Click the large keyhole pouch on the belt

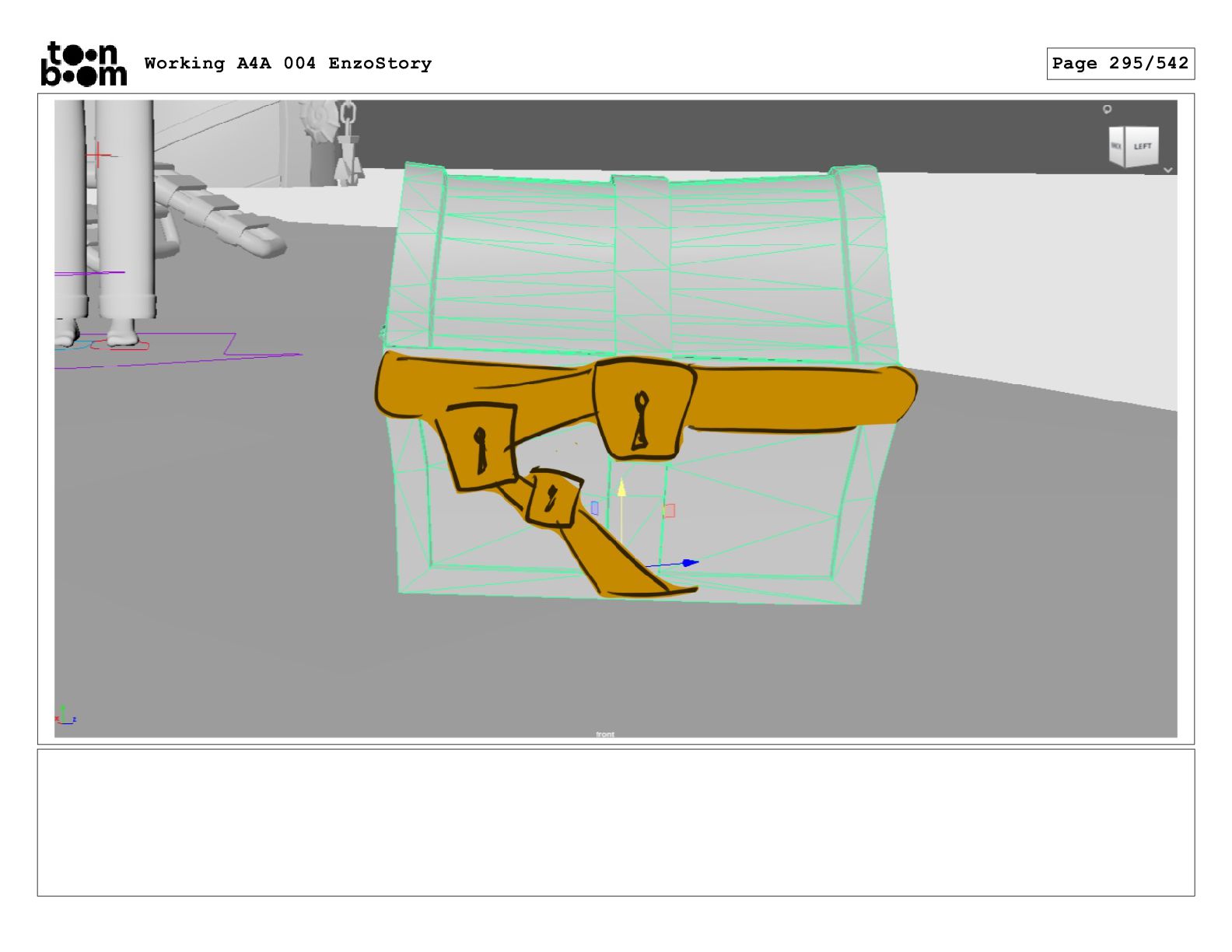tap(642, 409)
